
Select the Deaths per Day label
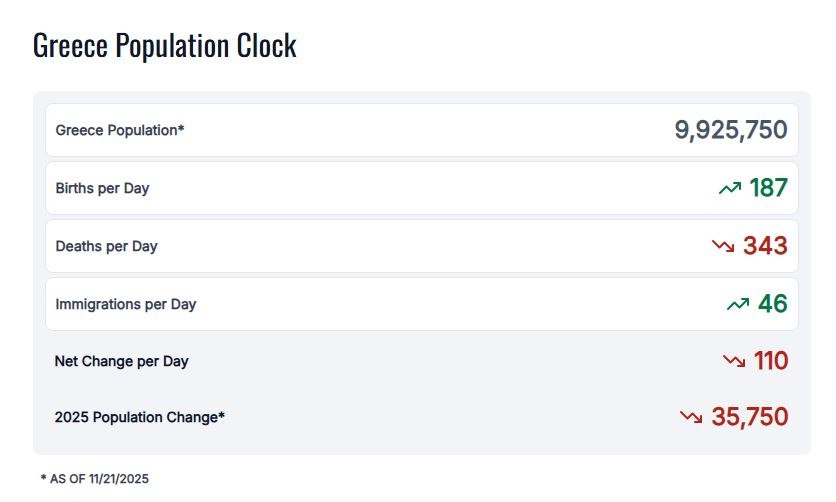106,246
